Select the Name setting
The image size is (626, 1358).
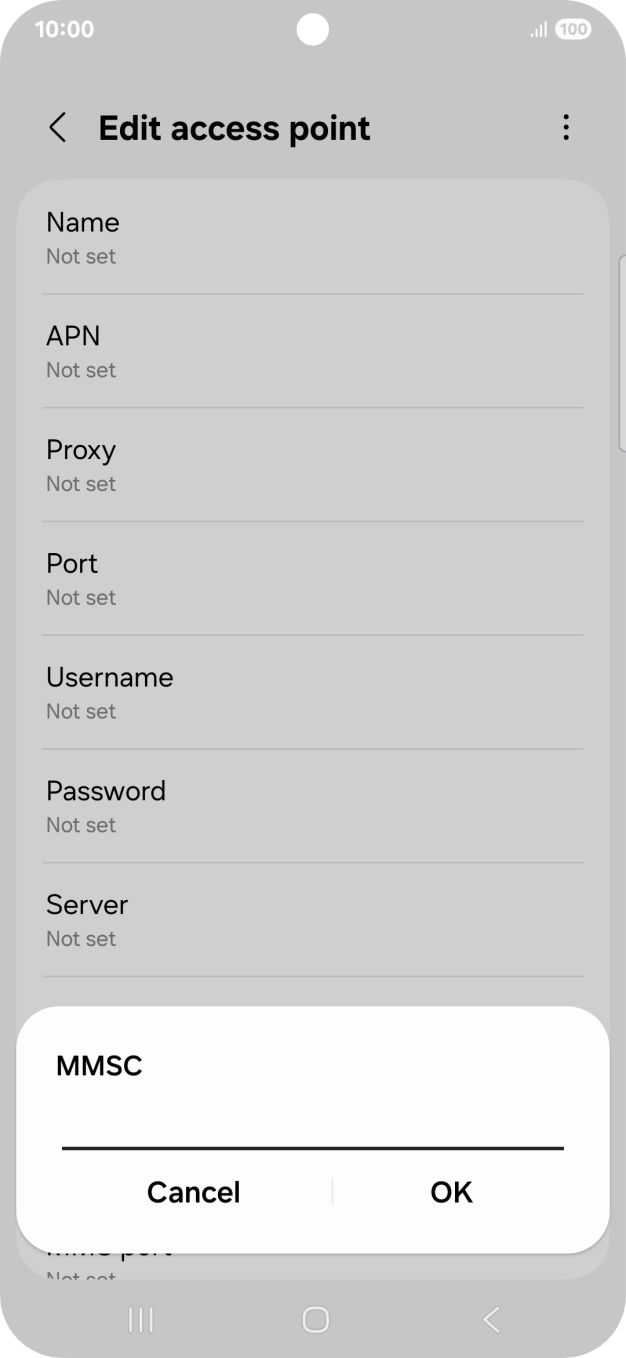[313, 237]
